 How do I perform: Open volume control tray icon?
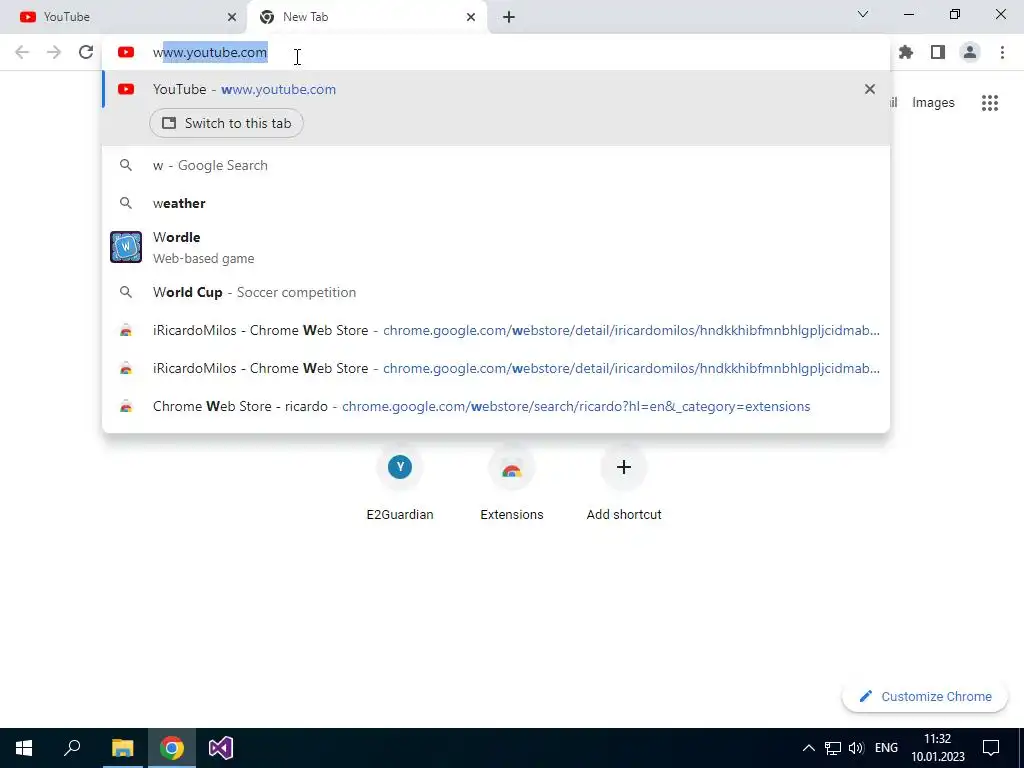tap(856, 748)
